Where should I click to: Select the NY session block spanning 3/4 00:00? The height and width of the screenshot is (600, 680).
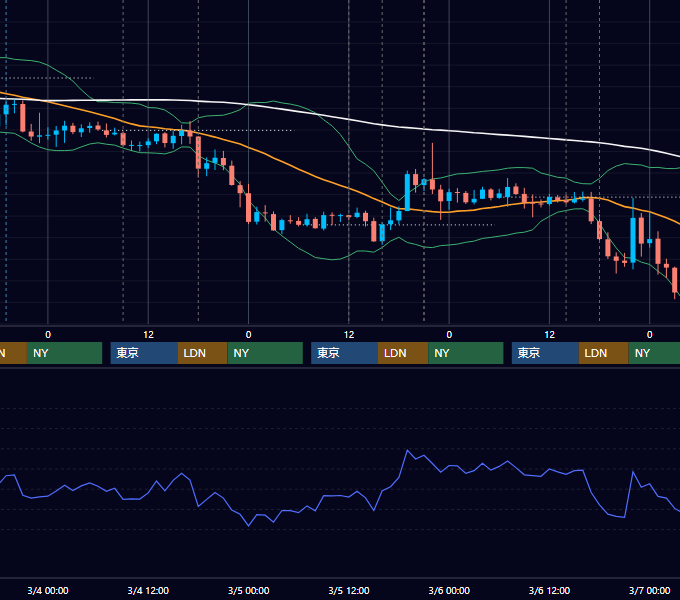(x=64, y=353)
